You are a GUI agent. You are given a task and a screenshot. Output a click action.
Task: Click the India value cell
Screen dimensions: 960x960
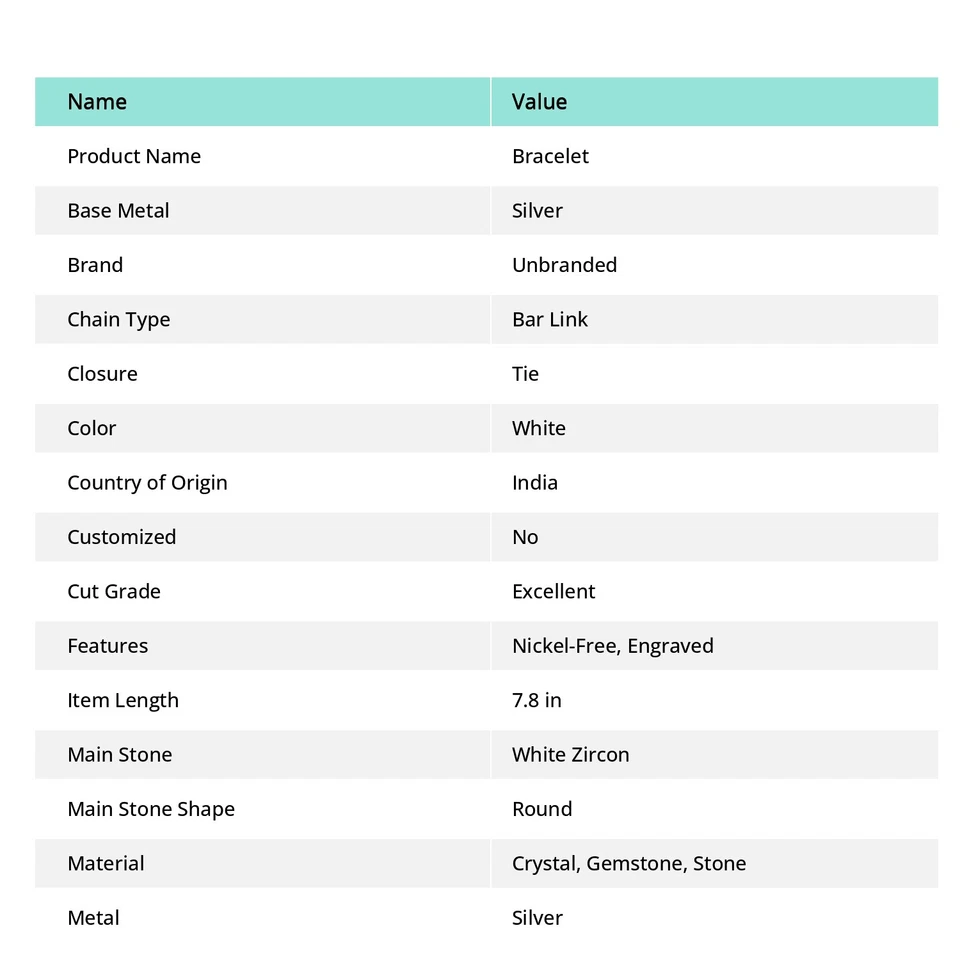point(535,483)
